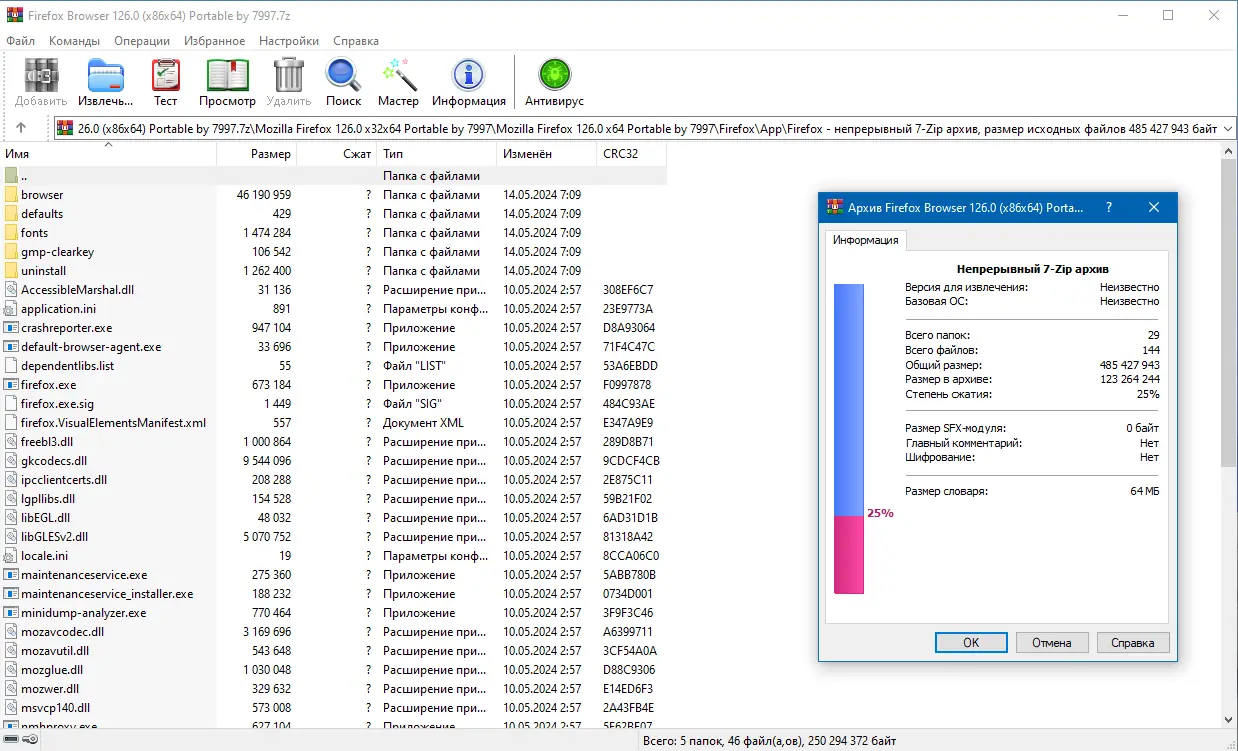The height and width of the screenshot is (751, 1238).
Task: Click the crashreporter.exe file icon
Action: pyautogui.click(x=11, y=328)
